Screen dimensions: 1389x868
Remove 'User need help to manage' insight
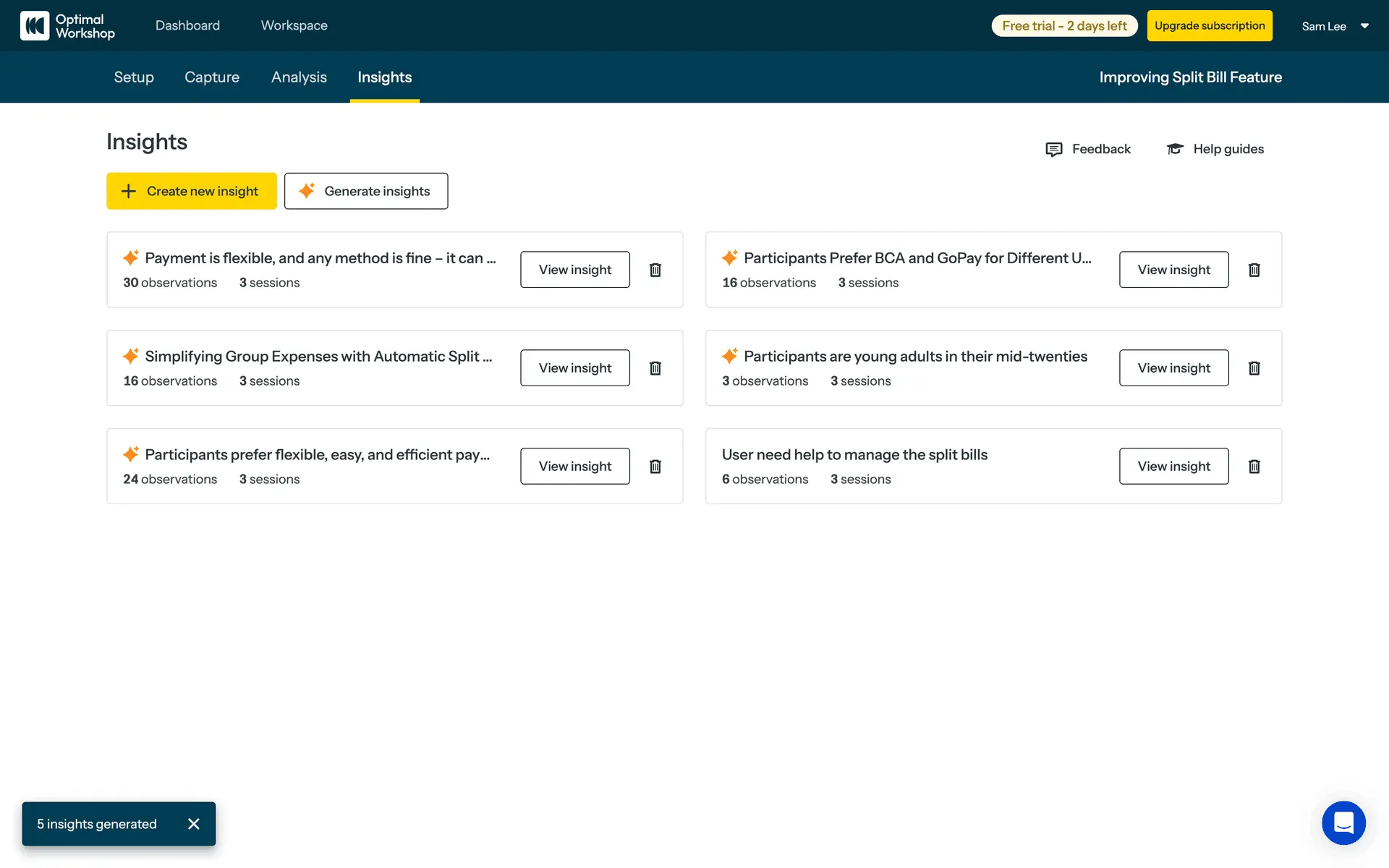(1254, 467)
